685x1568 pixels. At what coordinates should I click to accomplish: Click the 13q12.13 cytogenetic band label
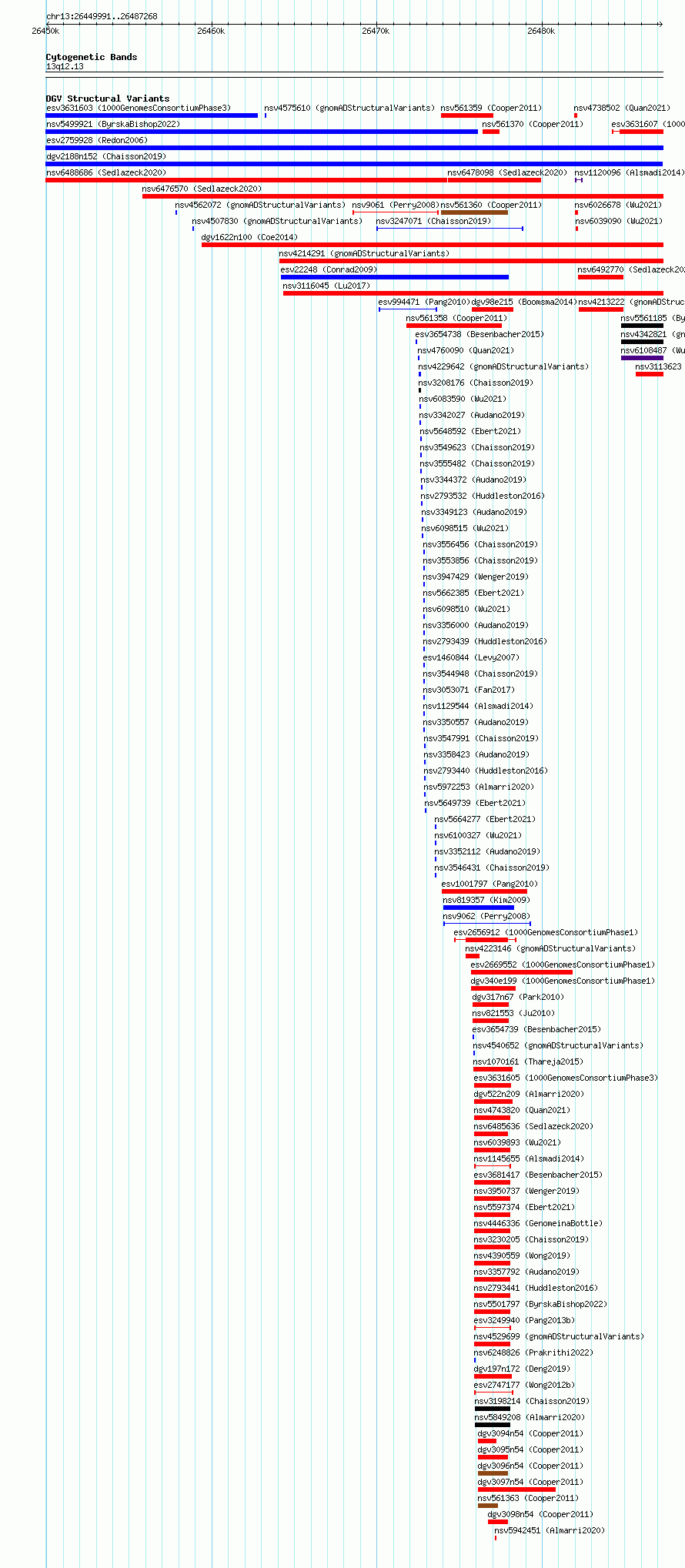point(65,66)
